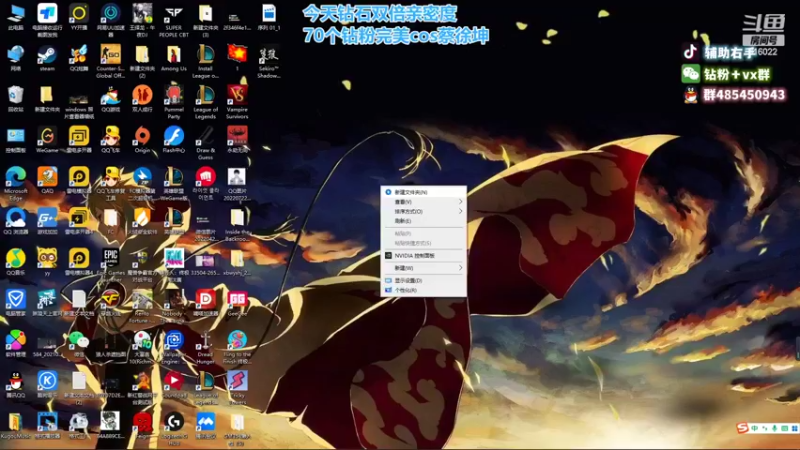Image resolution: width=800 pixels, height=450 pixels.
Task: Choose 个性化(R) in the context menu
Action: [x=423, y=290]
